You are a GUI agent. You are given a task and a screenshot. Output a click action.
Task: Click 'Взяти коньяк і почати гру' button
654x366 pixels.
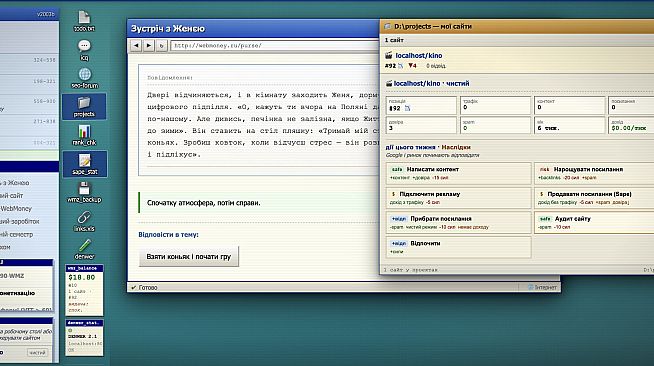pos(189,256)
